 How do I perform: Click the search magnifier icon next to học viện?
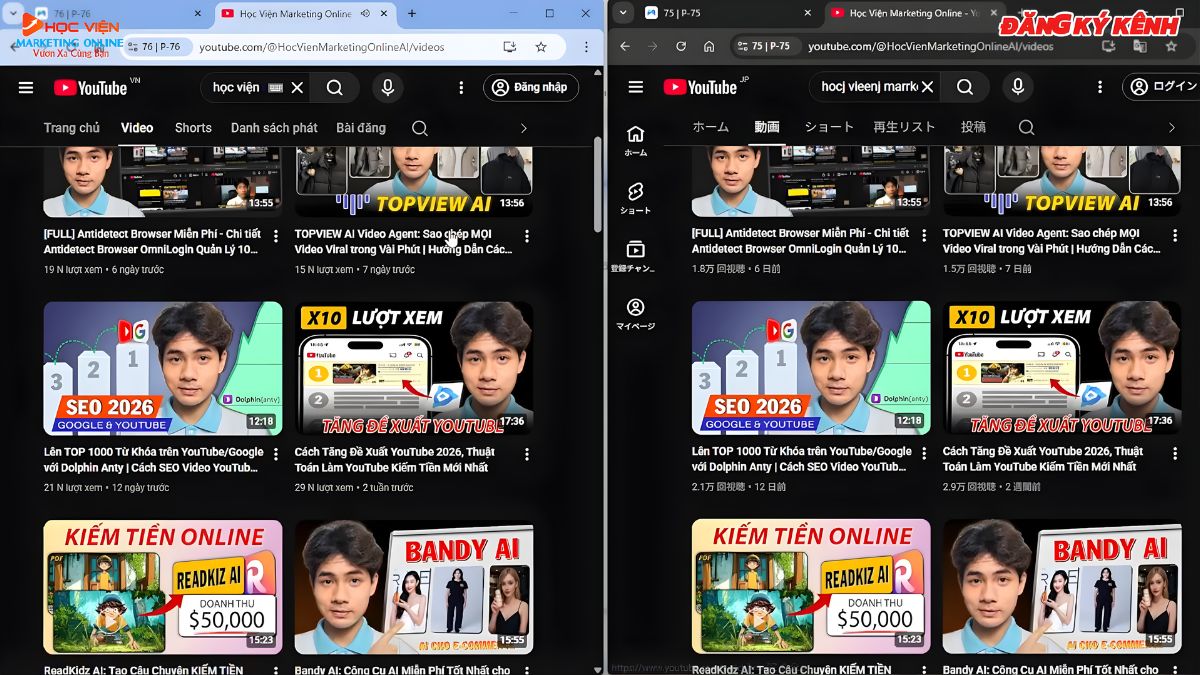click(334, 87)
